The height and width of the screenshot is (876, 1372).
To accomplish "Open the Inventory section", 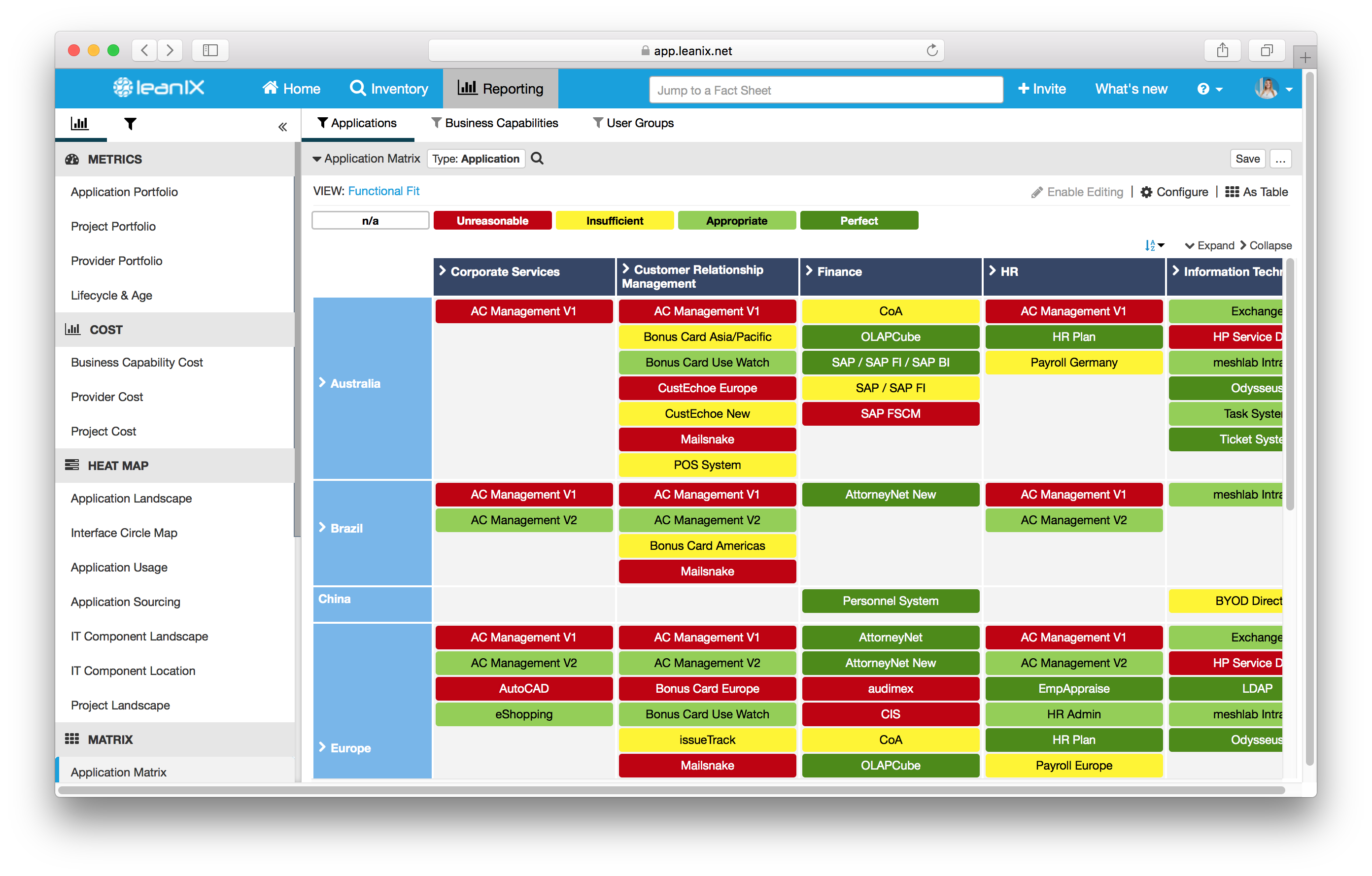I will point(389,88).
